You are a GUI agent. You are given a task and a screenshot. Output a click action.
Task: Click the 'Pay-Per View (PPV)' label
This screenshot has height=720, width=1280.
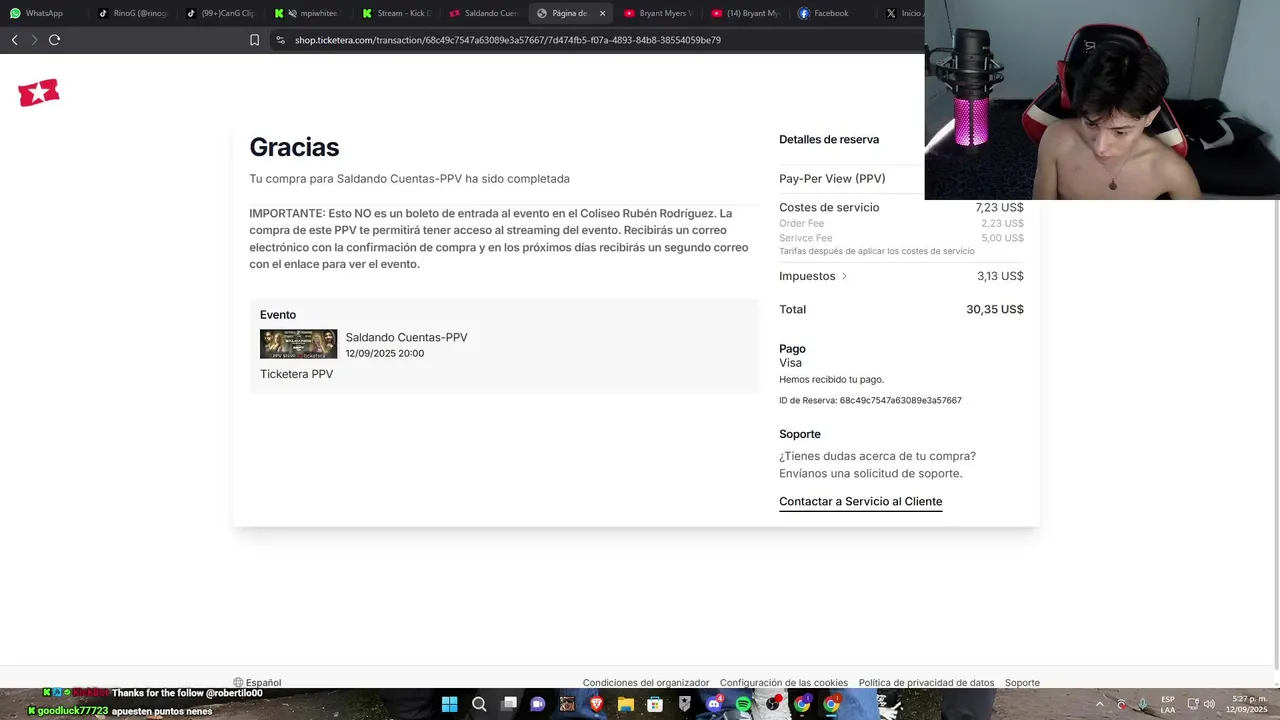click(x=832, y=179)
